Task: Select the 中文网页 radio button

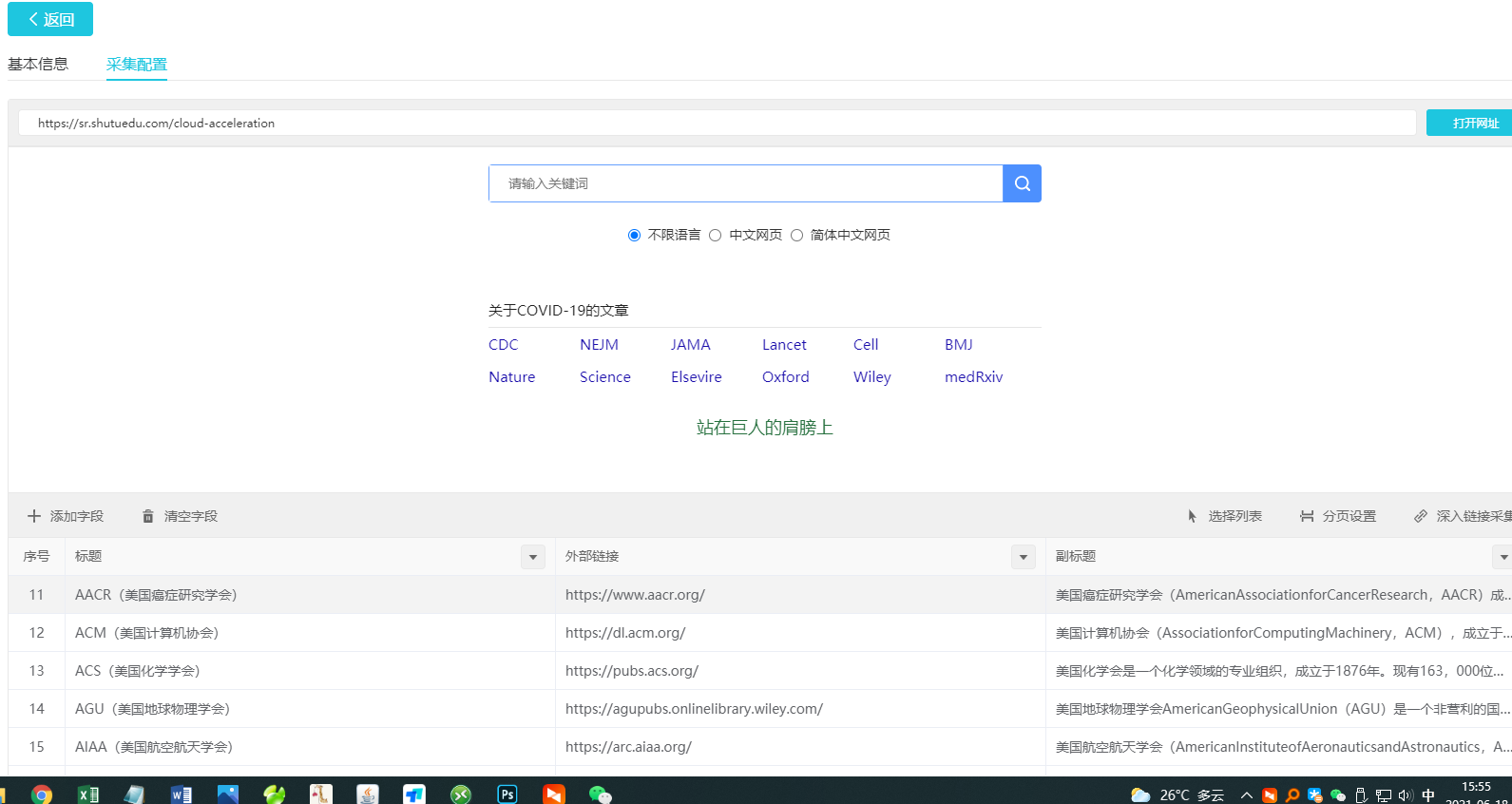Action: (716, 235)
